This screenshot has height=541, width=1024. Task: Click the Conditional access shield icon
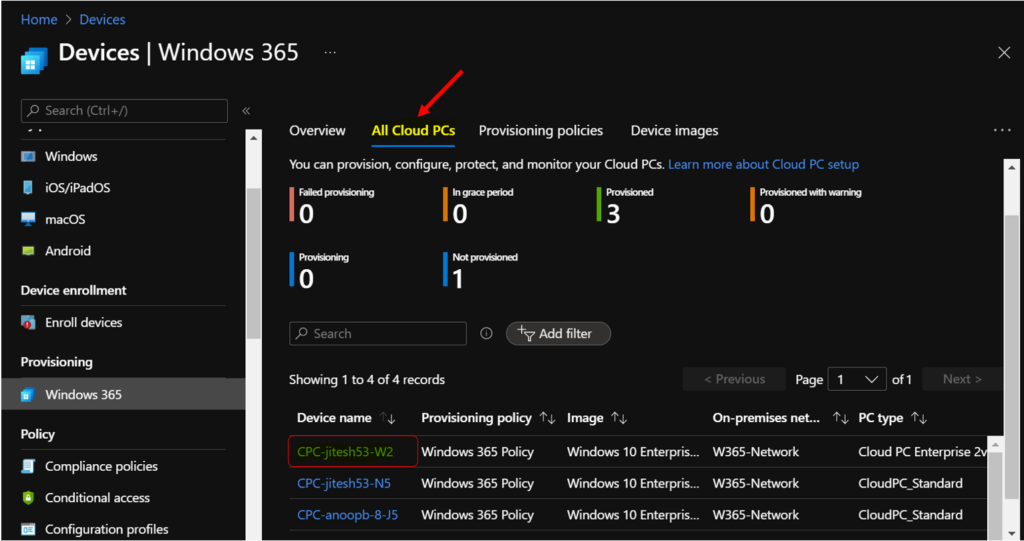[28, 498]
